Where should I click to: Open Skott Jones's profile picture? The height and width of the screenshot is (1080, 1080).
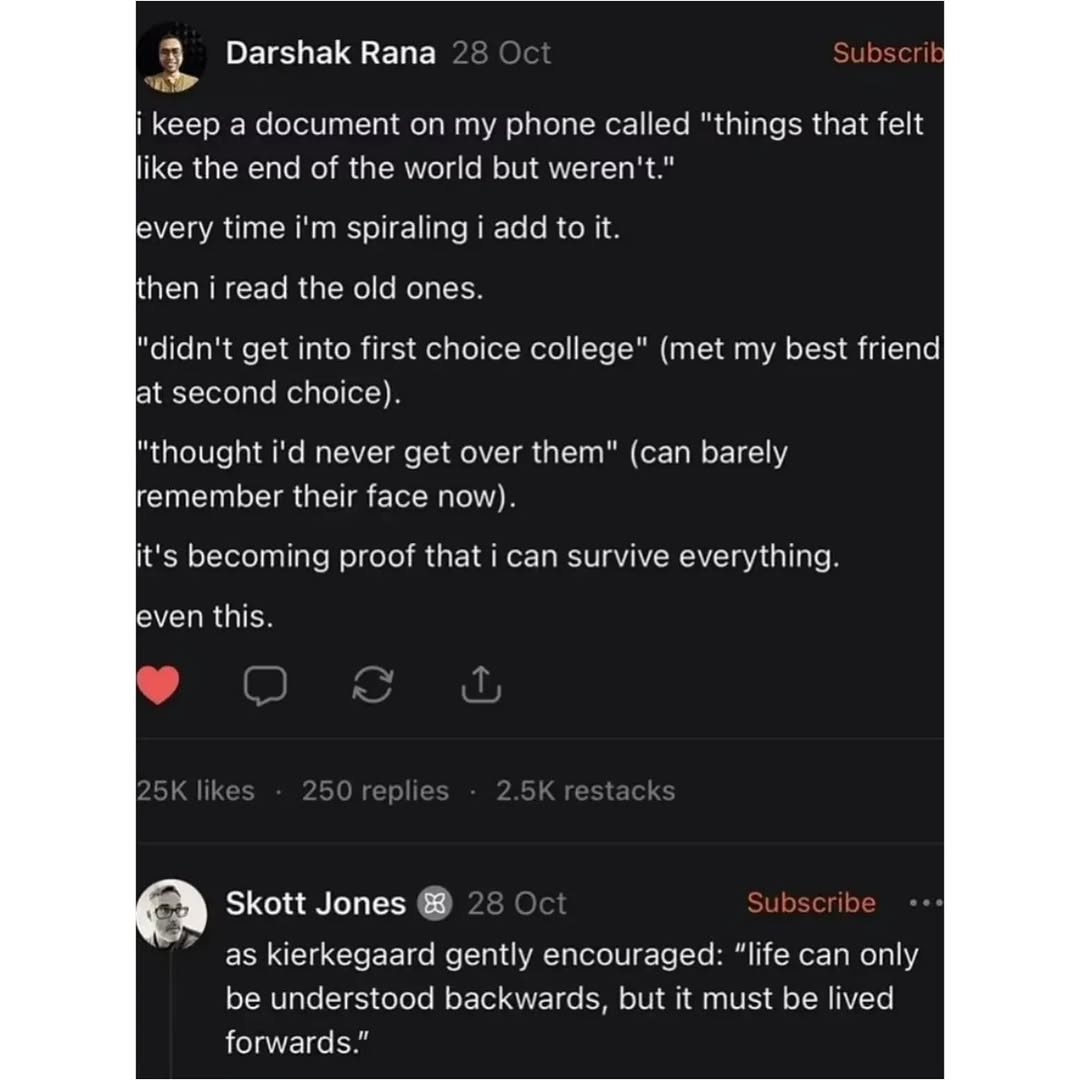(x=171, y=913)
